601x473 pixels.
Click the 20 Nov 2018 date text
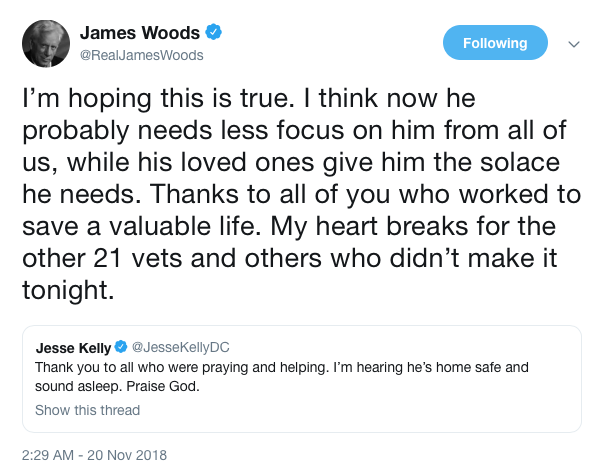tap(127, 455)
